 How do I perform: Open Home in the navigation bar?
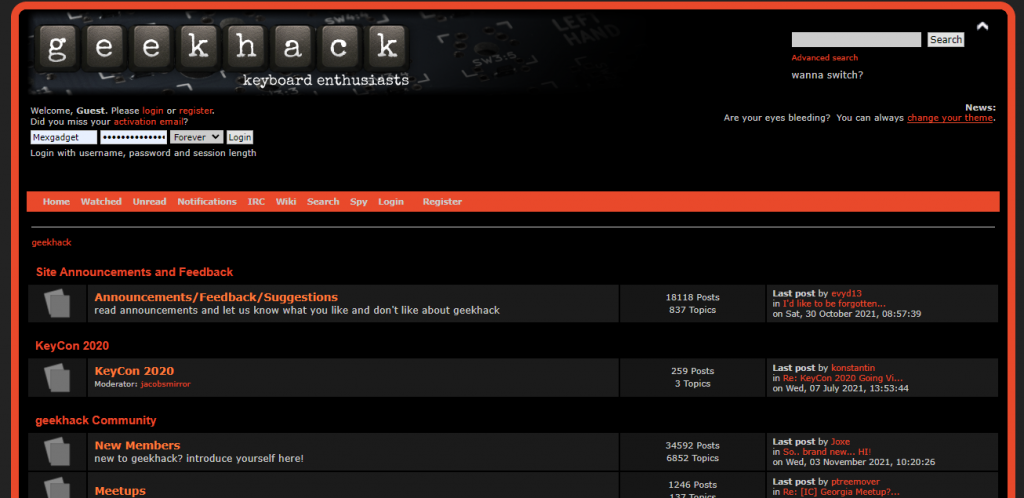point(56,202)
